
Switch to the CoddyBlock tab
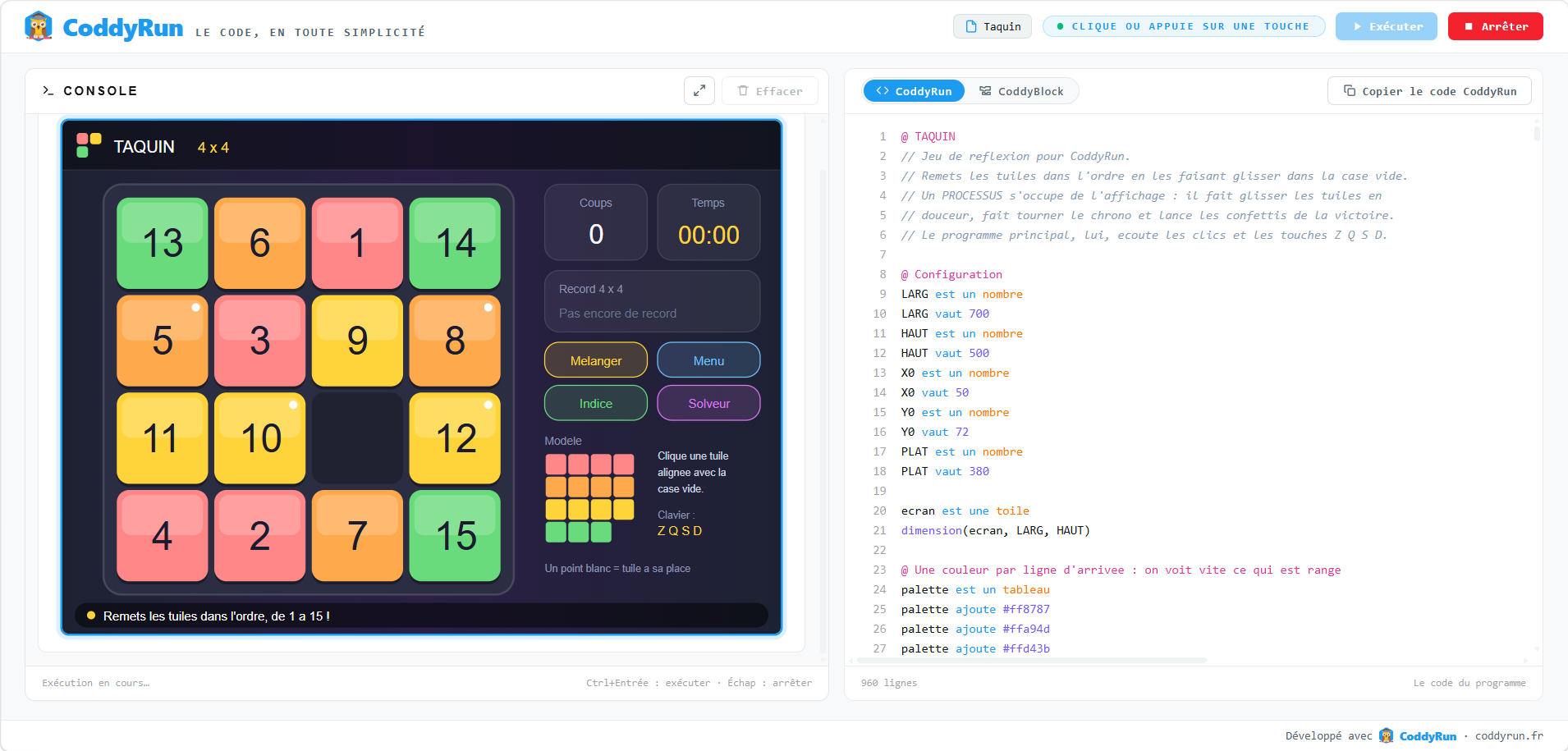[x=1021, y=91]
